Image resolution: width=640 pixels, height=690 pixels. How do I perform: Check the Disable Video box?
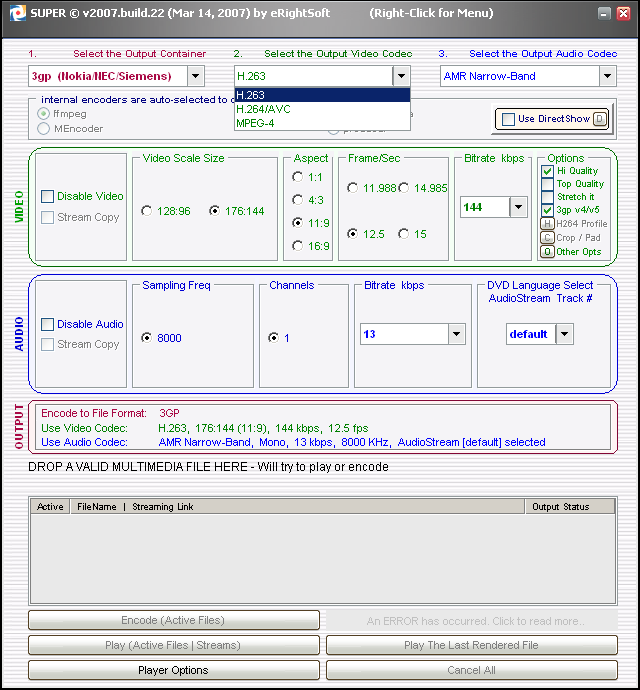(48, 196)
